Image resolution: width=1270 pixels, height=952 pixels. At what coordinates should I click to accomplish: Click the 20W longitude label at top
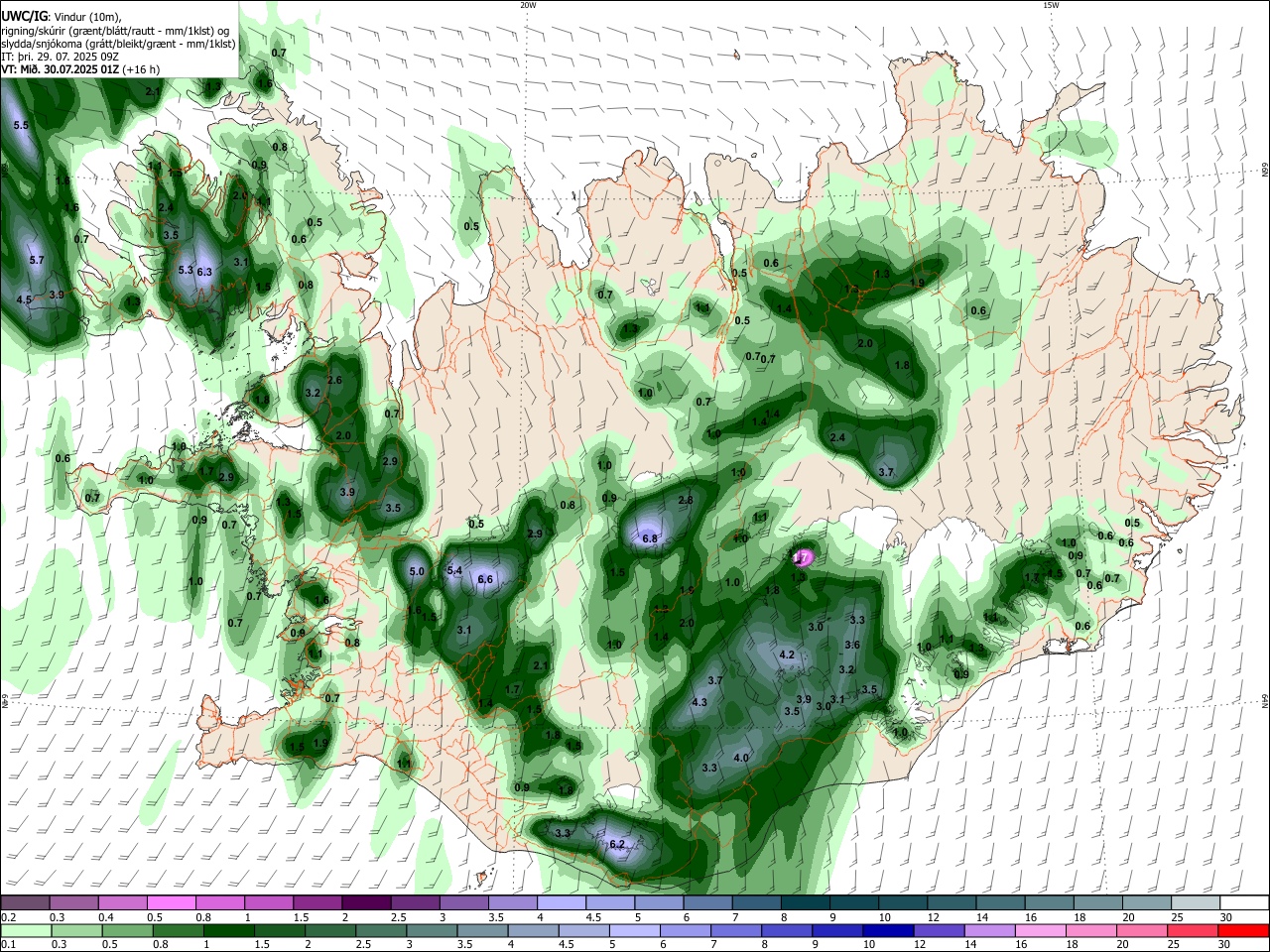click(528, 5)
